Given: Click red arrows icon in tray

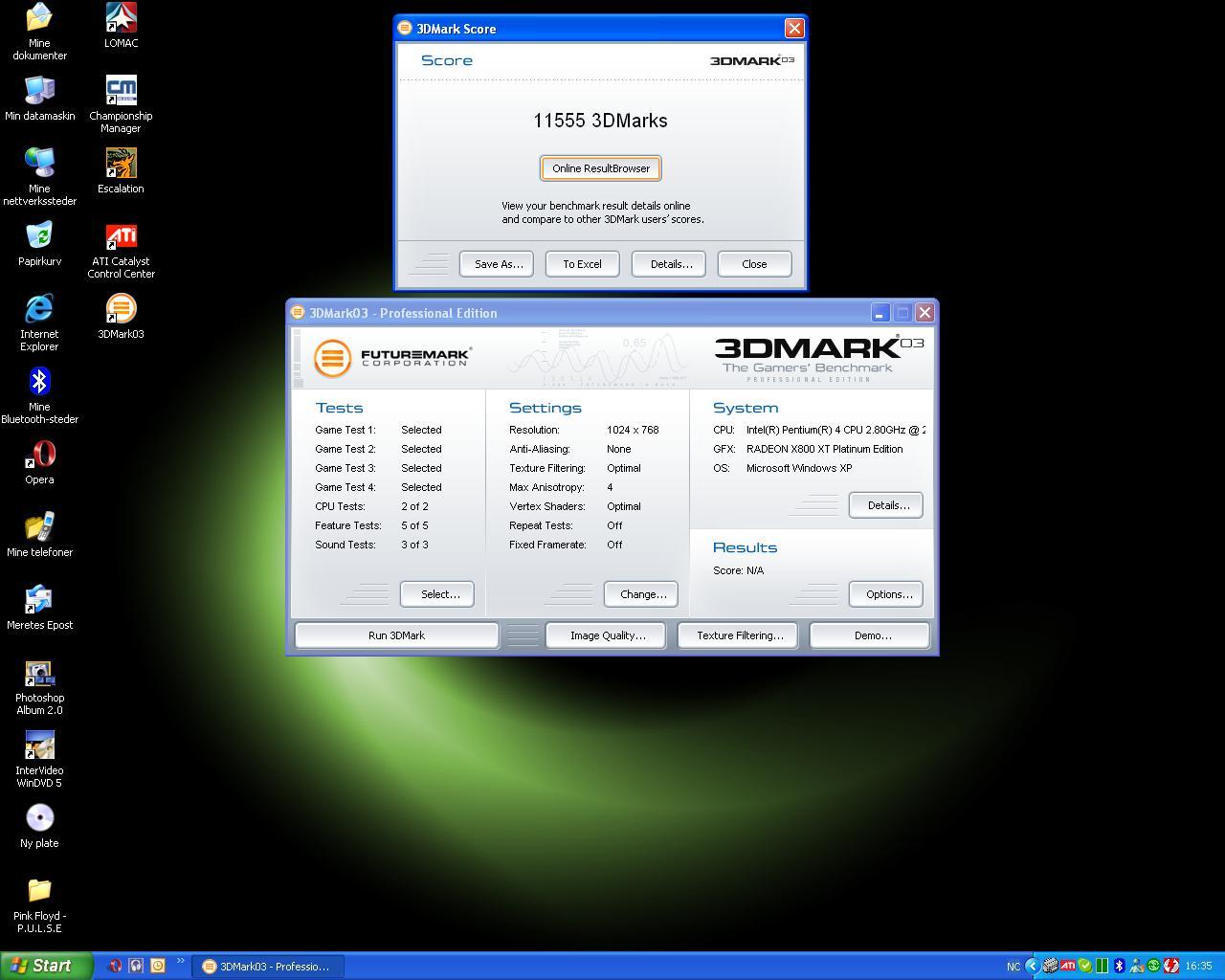Looking at the screenshot, I should pyautogui.click(x=1171, y=966).
